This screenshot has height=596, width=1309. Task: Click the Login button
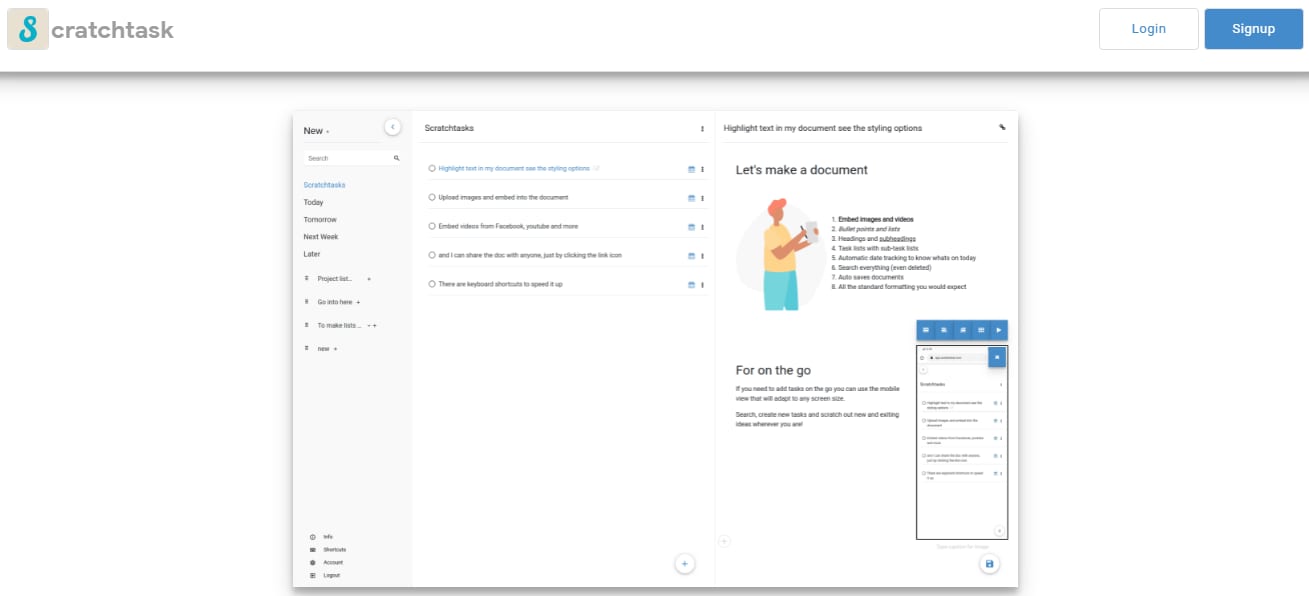1149,29
